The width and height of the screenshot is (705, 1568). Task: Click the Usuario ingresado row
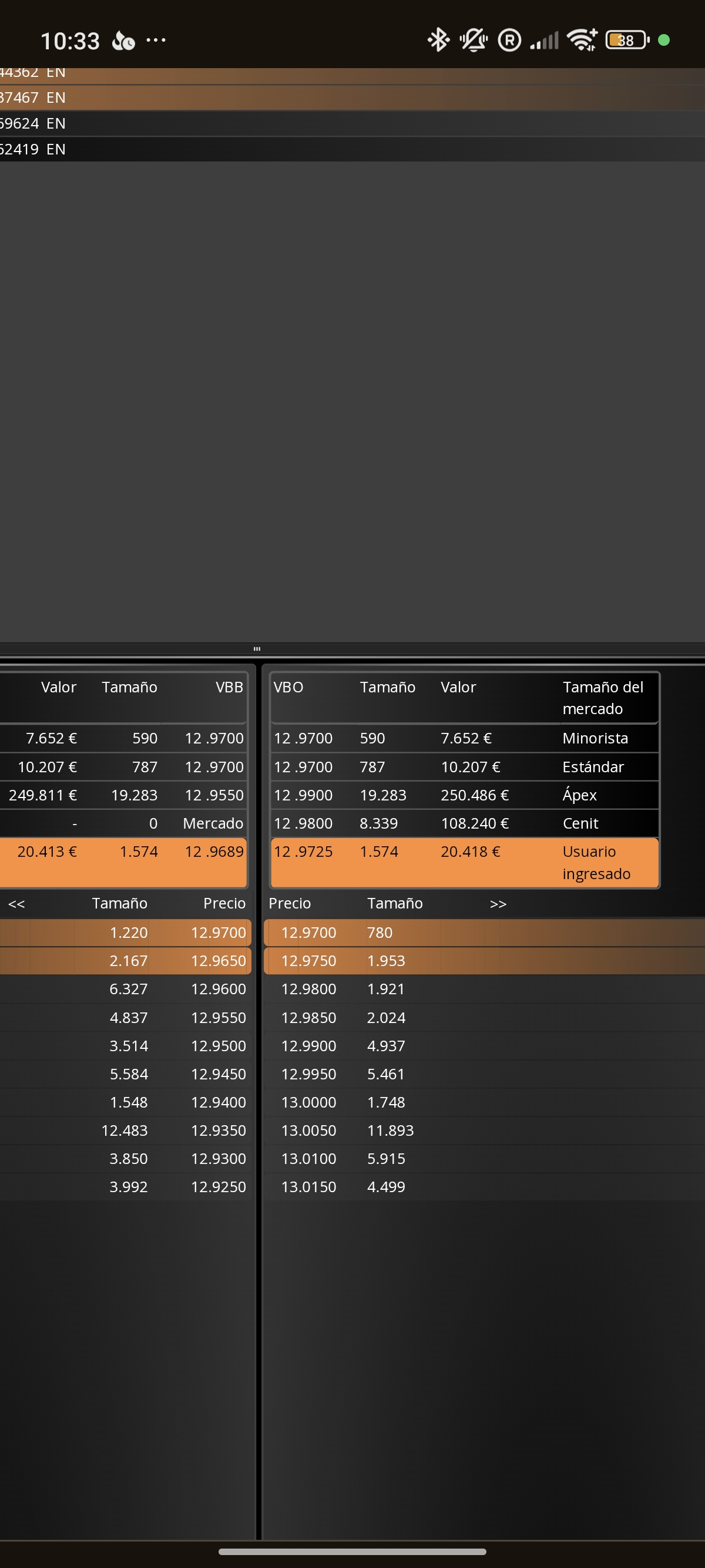(465, 863)
